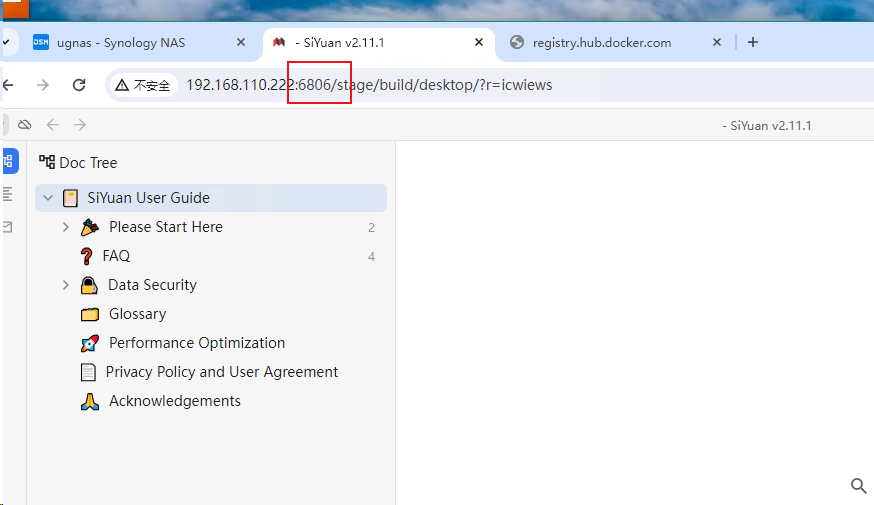
Task: Click the folder icon of Glossary
Action: [90, 314]
